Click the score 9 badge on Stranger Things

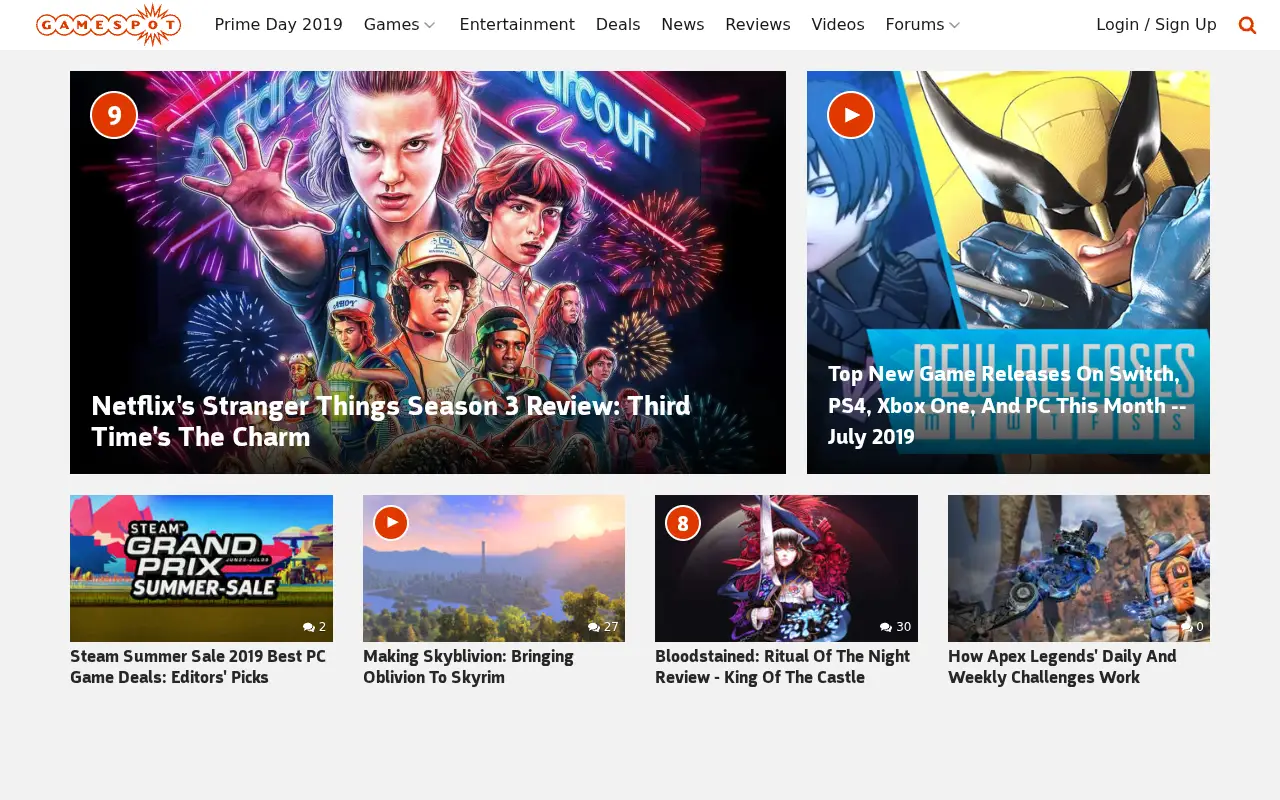click(x=114, y=115)
